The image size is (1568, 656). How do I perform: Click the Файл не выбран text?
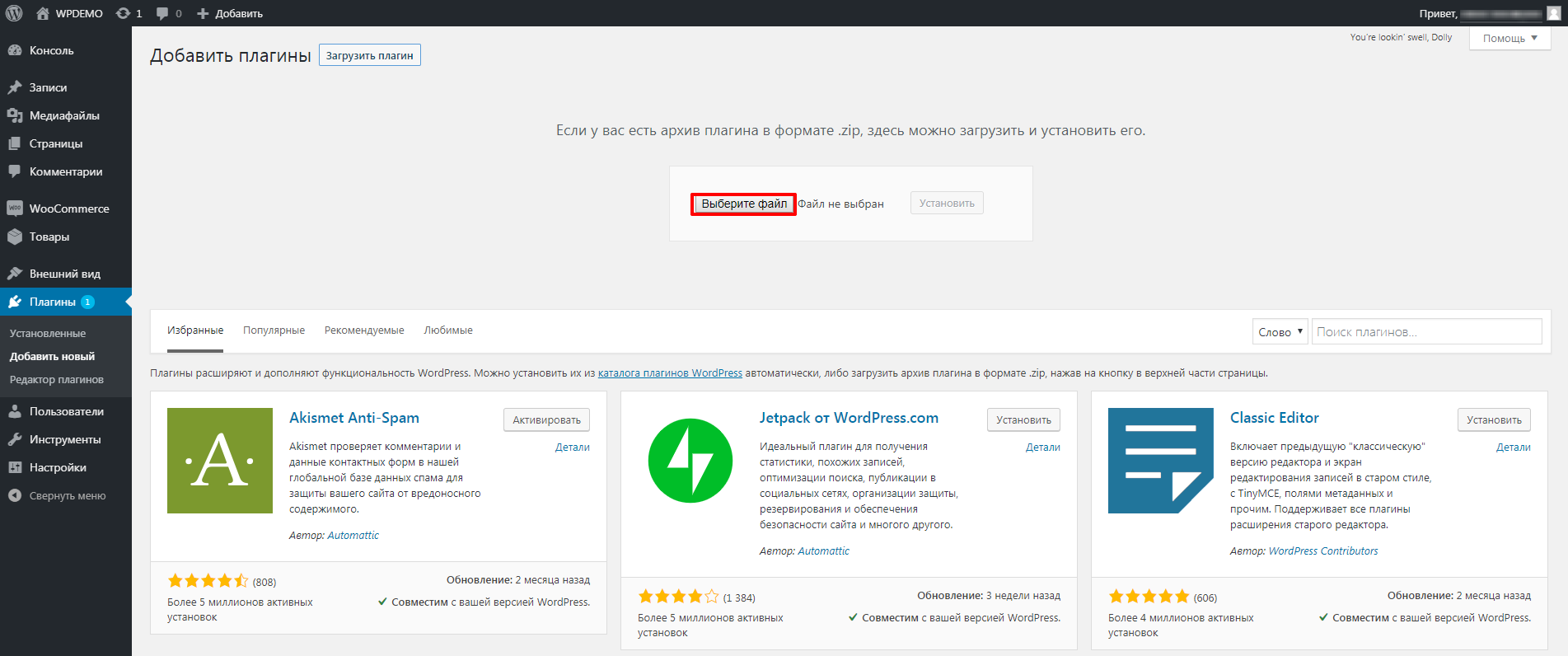coord(840,204)
